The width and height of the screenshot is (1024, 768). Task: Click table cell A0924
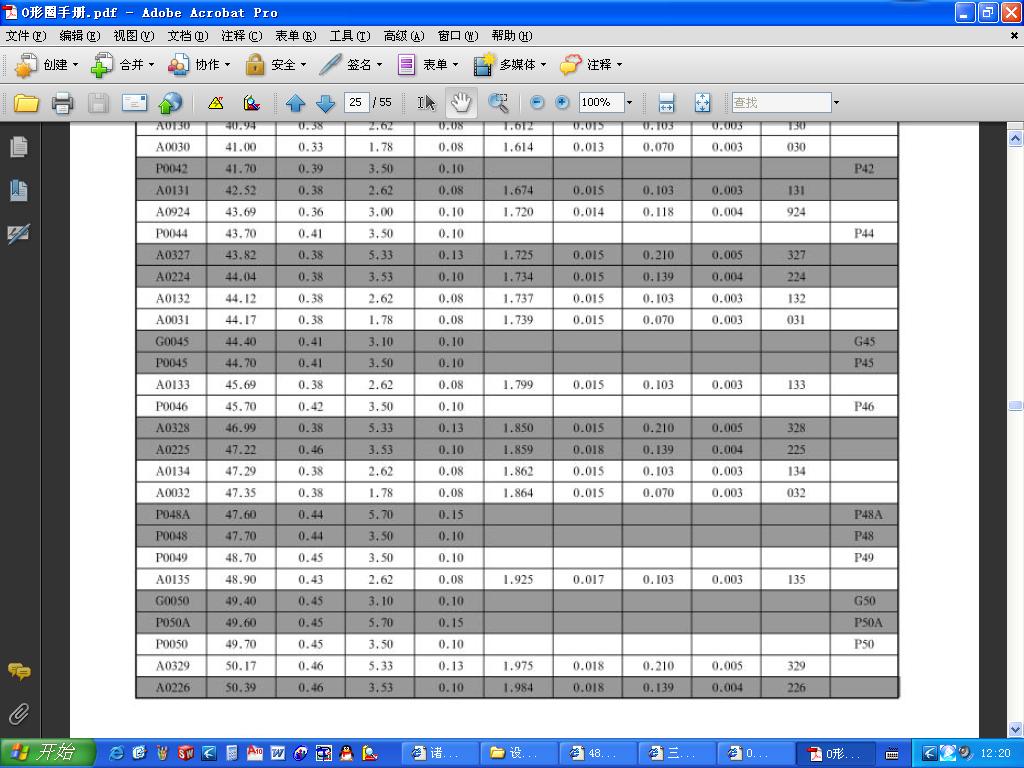(x=172, y=212)
